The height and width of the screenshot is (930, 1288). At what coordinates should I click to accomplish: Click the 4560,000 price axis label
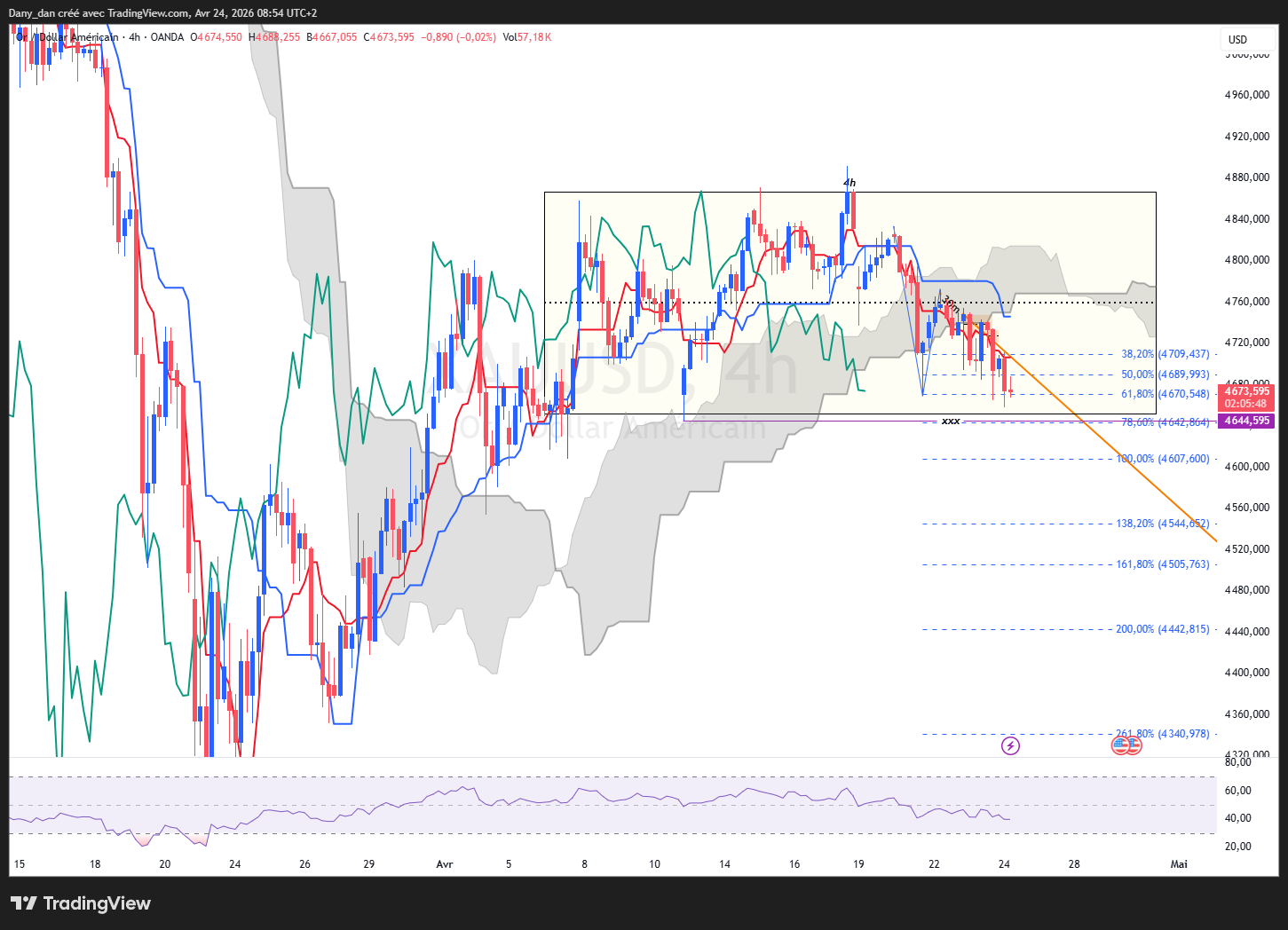[1247, 508]
